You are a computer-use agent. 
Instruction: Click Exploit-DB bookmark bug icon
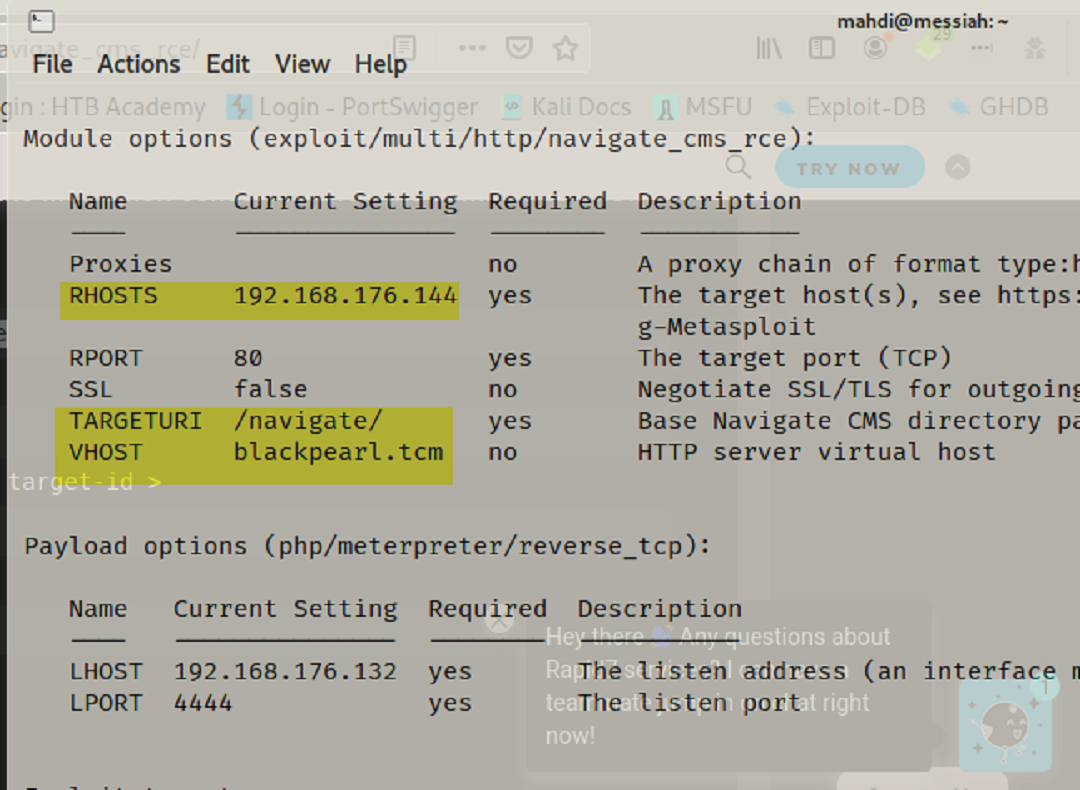[785, 107]
